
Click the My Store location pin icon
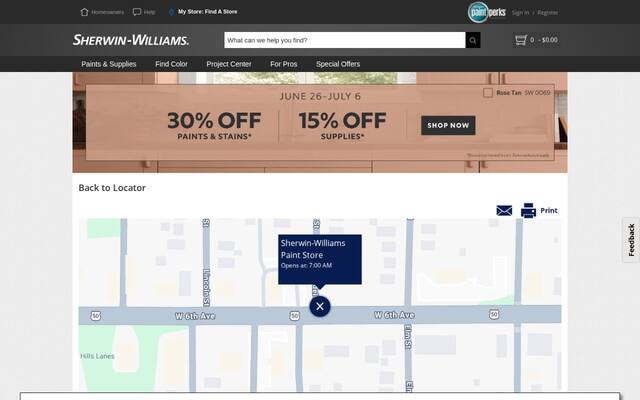[171, 12]
